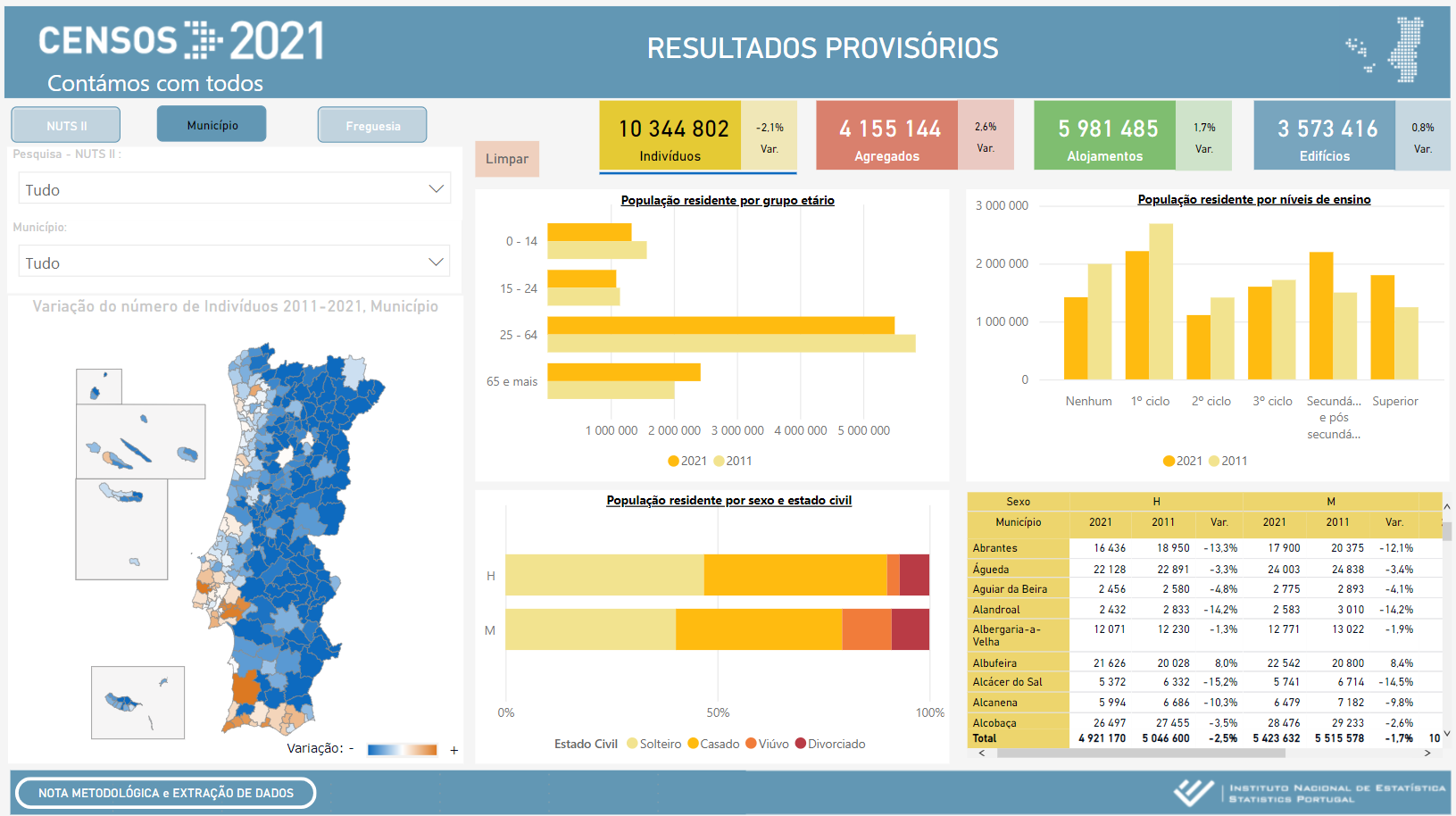The image size is (1456, 816).
Task: Select the Indivíduos indicator card
Action: 670,136
